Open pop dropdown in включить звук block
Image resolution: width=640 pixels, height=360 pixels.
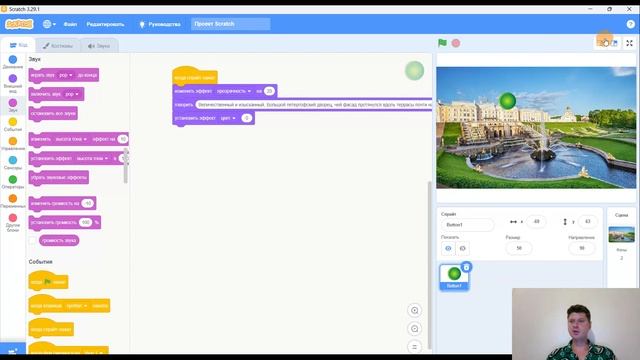[72, 94]
